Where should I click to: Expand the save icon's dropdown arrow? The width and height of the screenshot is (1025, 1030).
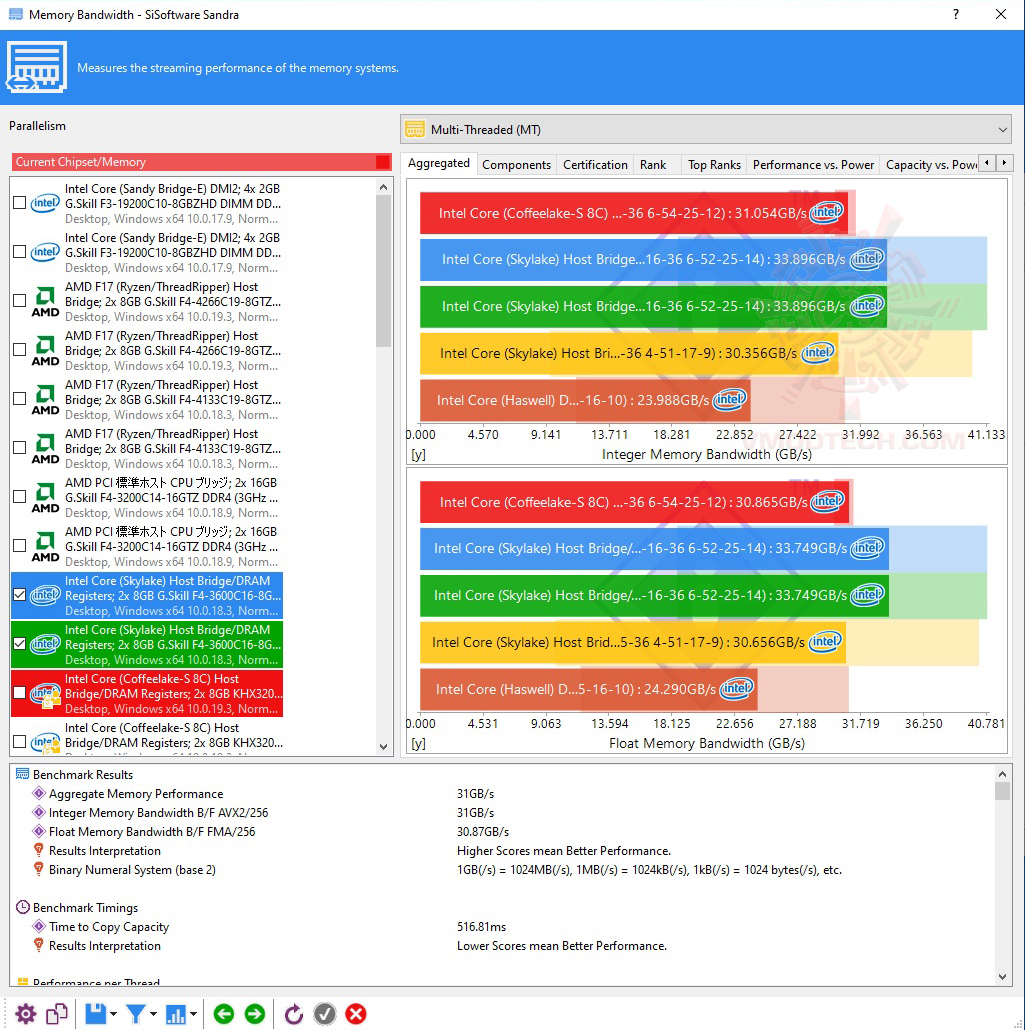pos(113,1014)
